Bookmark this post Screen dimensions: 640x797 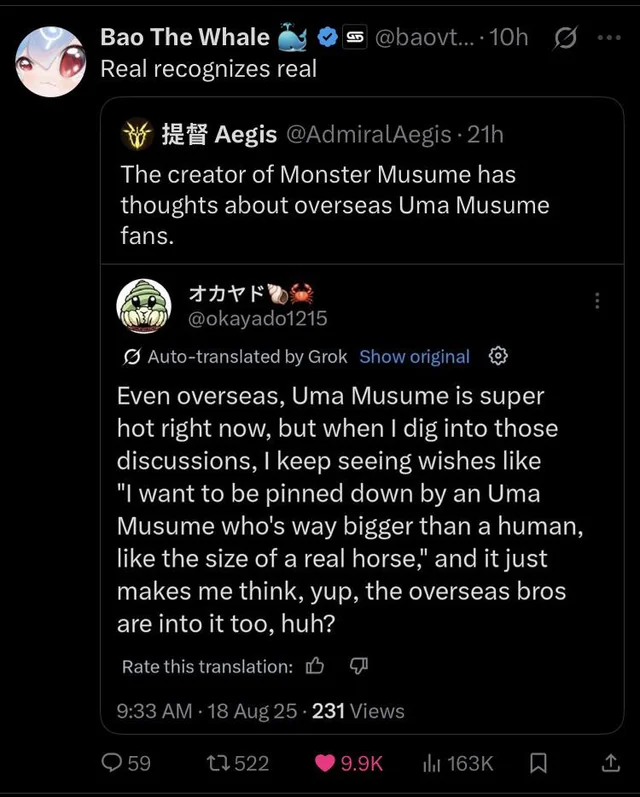[538, 763]
